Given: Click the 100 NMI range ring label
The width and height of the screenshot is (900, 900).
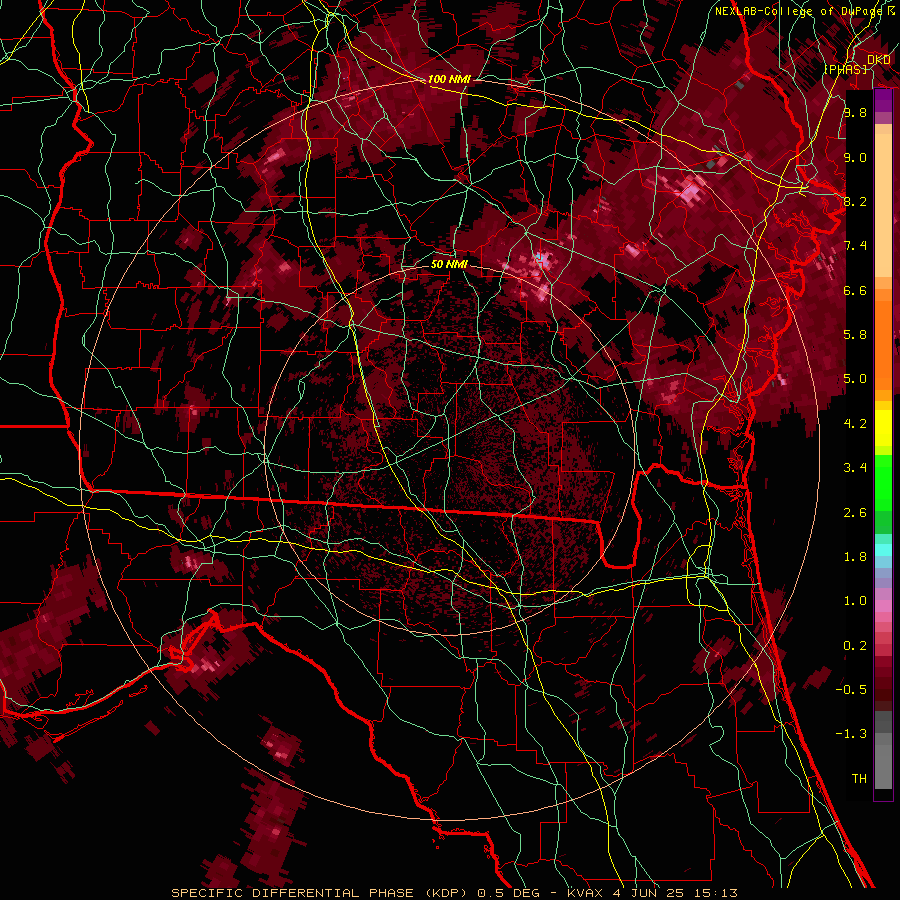Looking at the screenshot, I should tap(449, 79).
